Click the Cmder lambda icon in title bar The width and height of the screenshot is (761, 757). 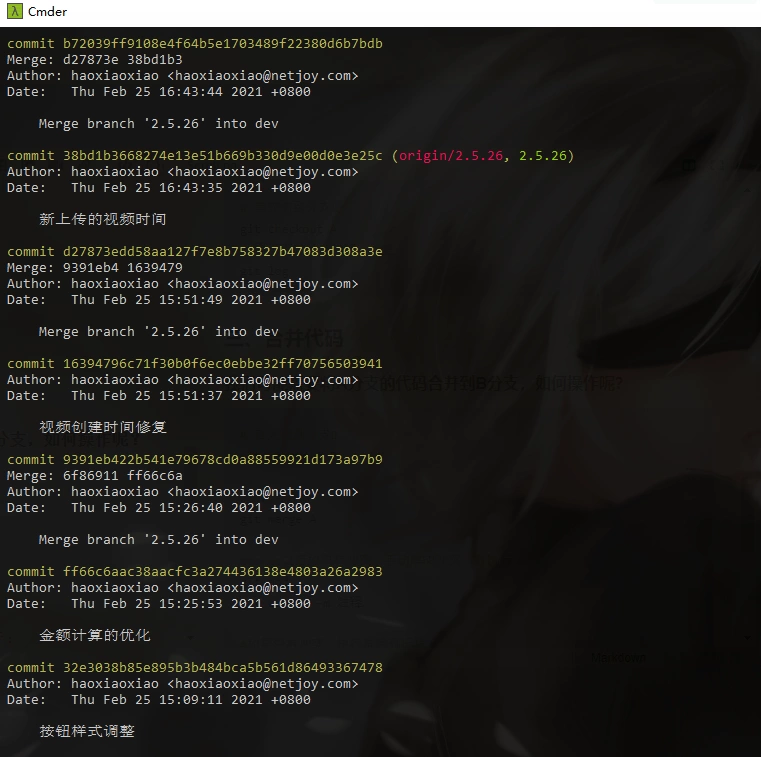(x=15, y=11)
